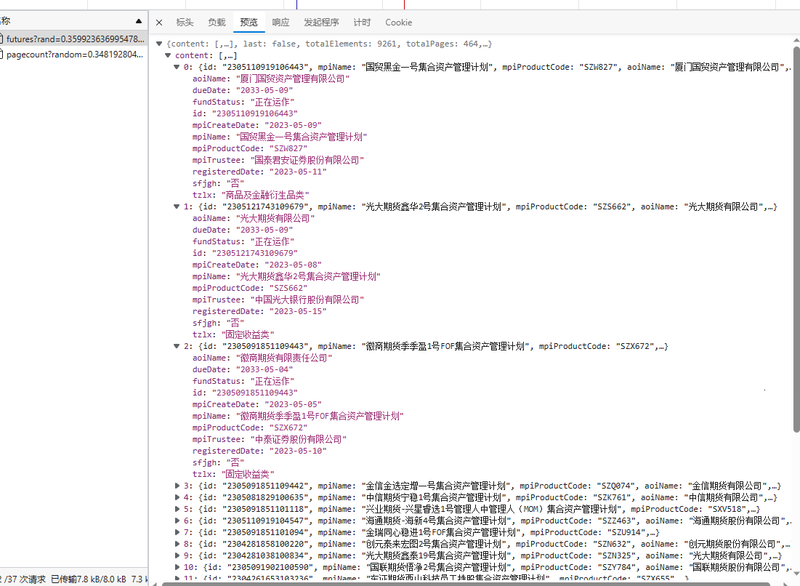Click the mpiCreateDate value 2023-05-05
Viewport: 800px width, 586px height.
tap(293, 404)
